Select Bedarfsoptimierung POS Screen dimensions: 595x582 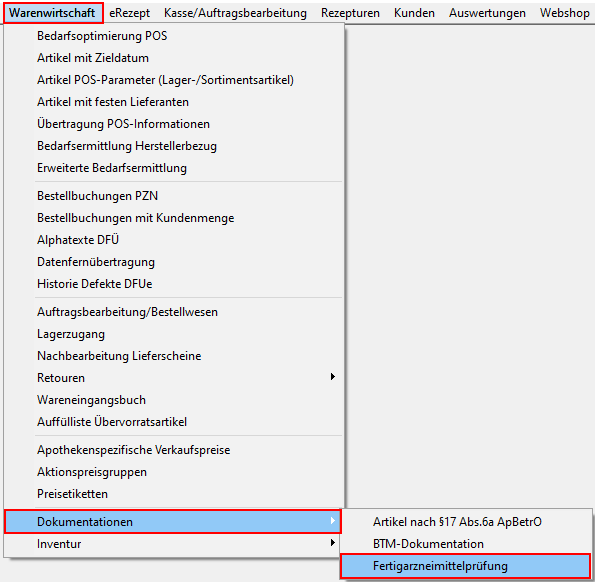[x=173, y=36]
